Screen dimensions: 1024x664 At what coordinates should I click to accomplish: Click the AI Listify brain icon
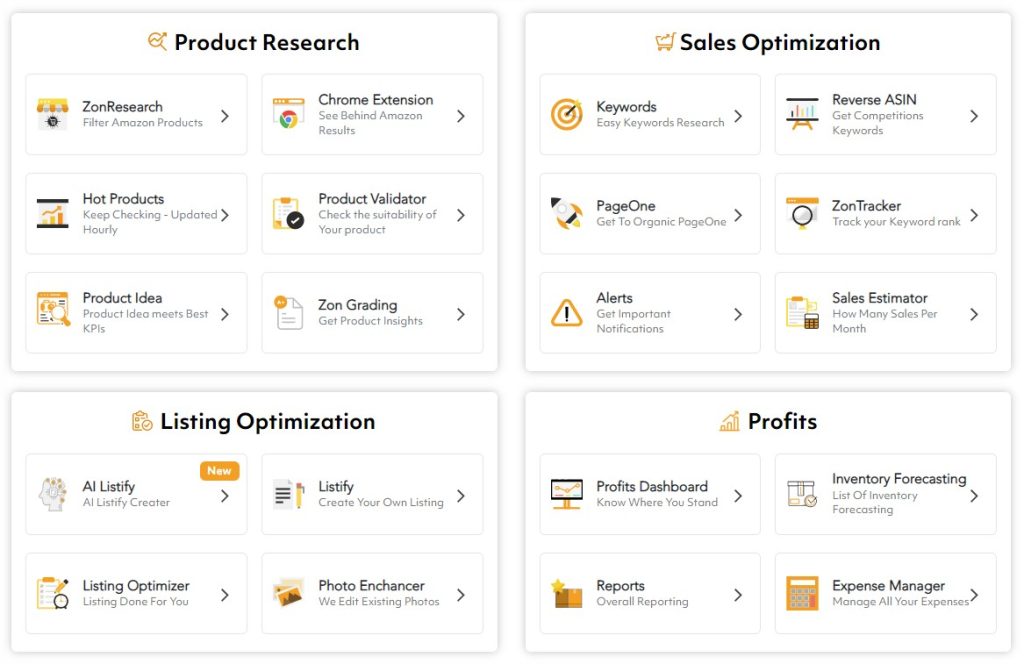point(52,494)
